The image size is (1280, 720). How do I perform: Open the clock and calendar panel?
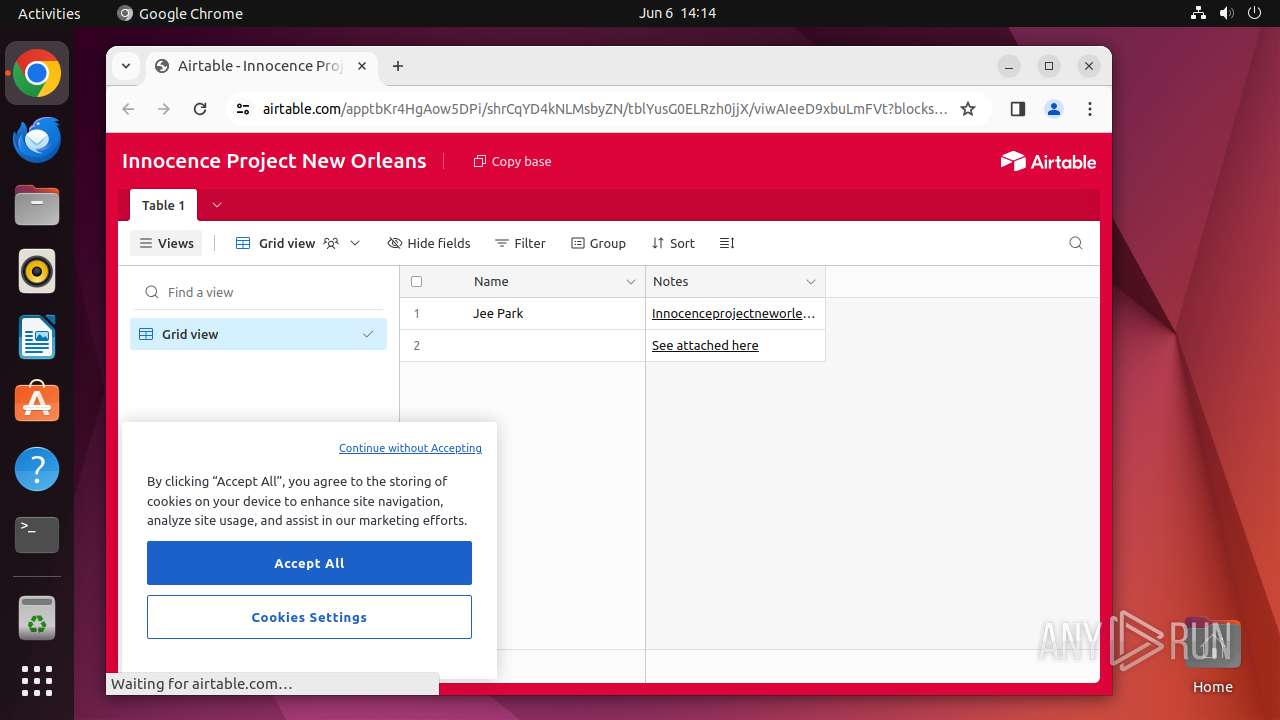pos(677,13)
